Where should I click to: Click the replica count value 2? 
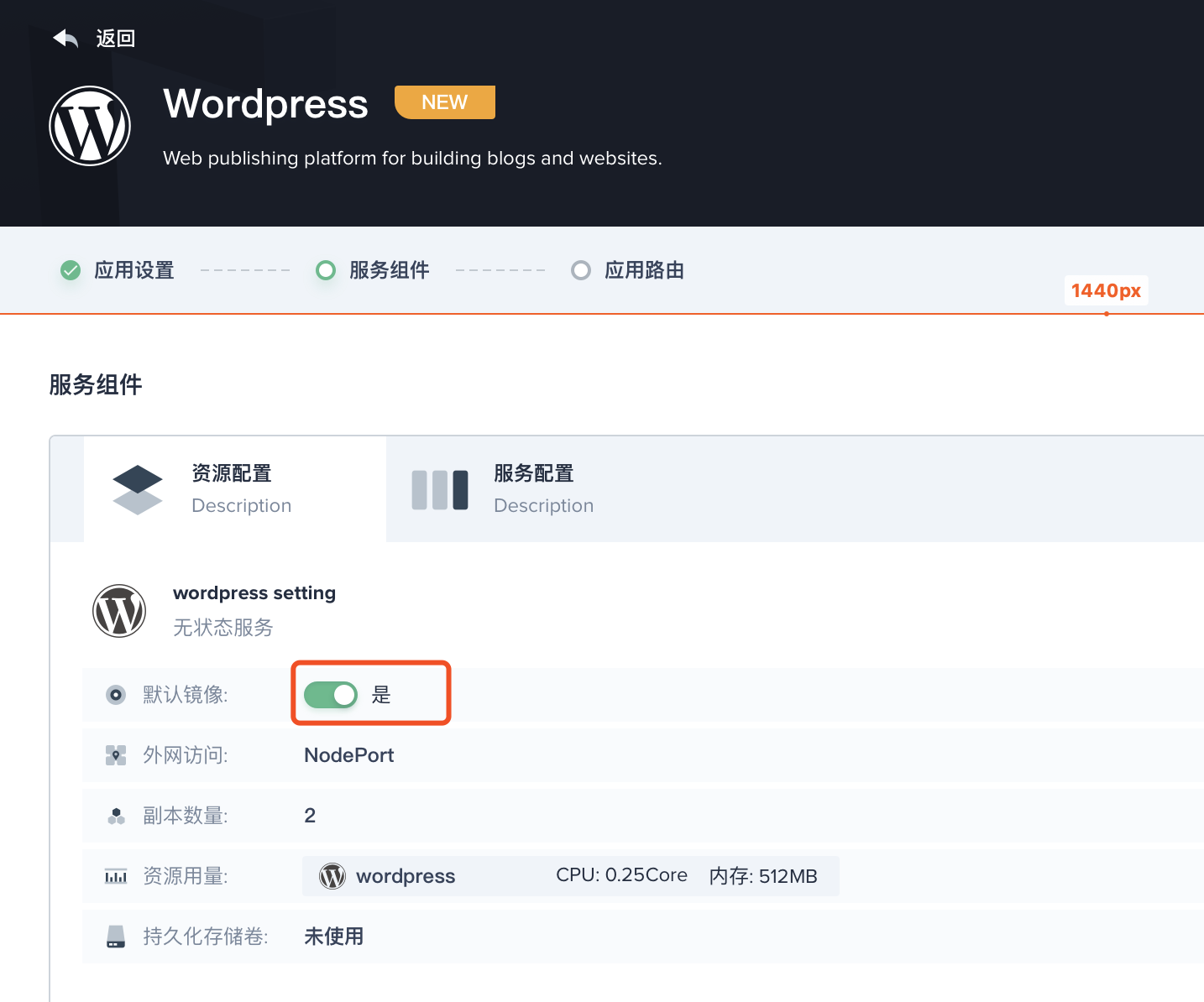point(310,816)
